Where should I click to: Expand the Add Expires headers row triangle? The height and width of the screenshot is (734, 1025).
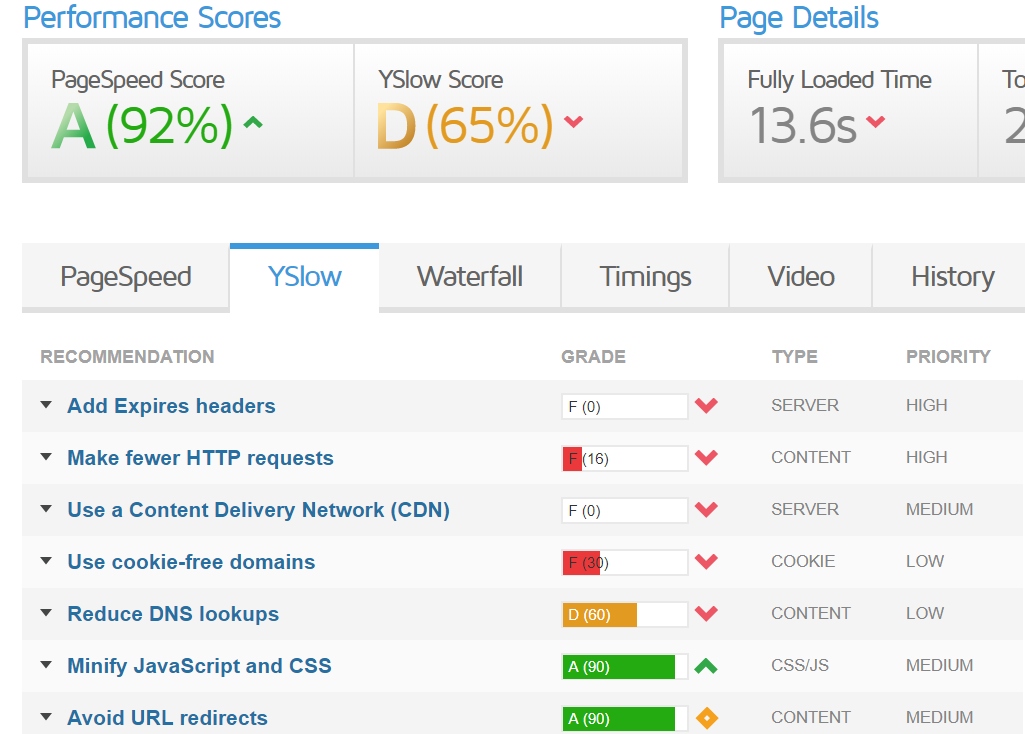tap(46, 405)
